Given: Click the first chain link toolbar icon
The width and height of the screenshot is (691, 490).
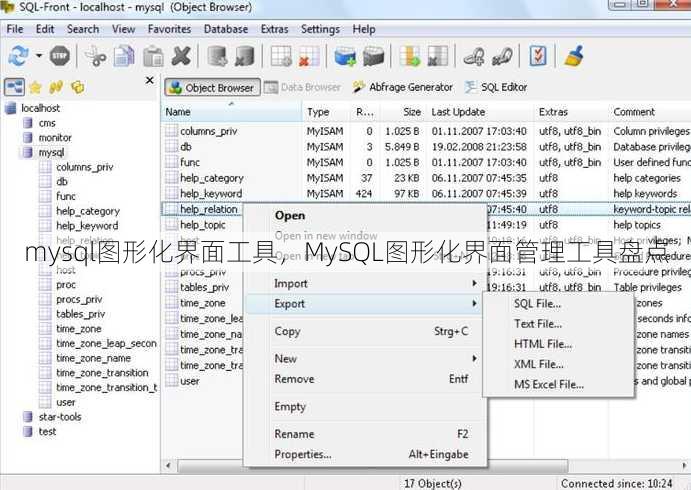Looking at the screenshot, I should 474,56.
